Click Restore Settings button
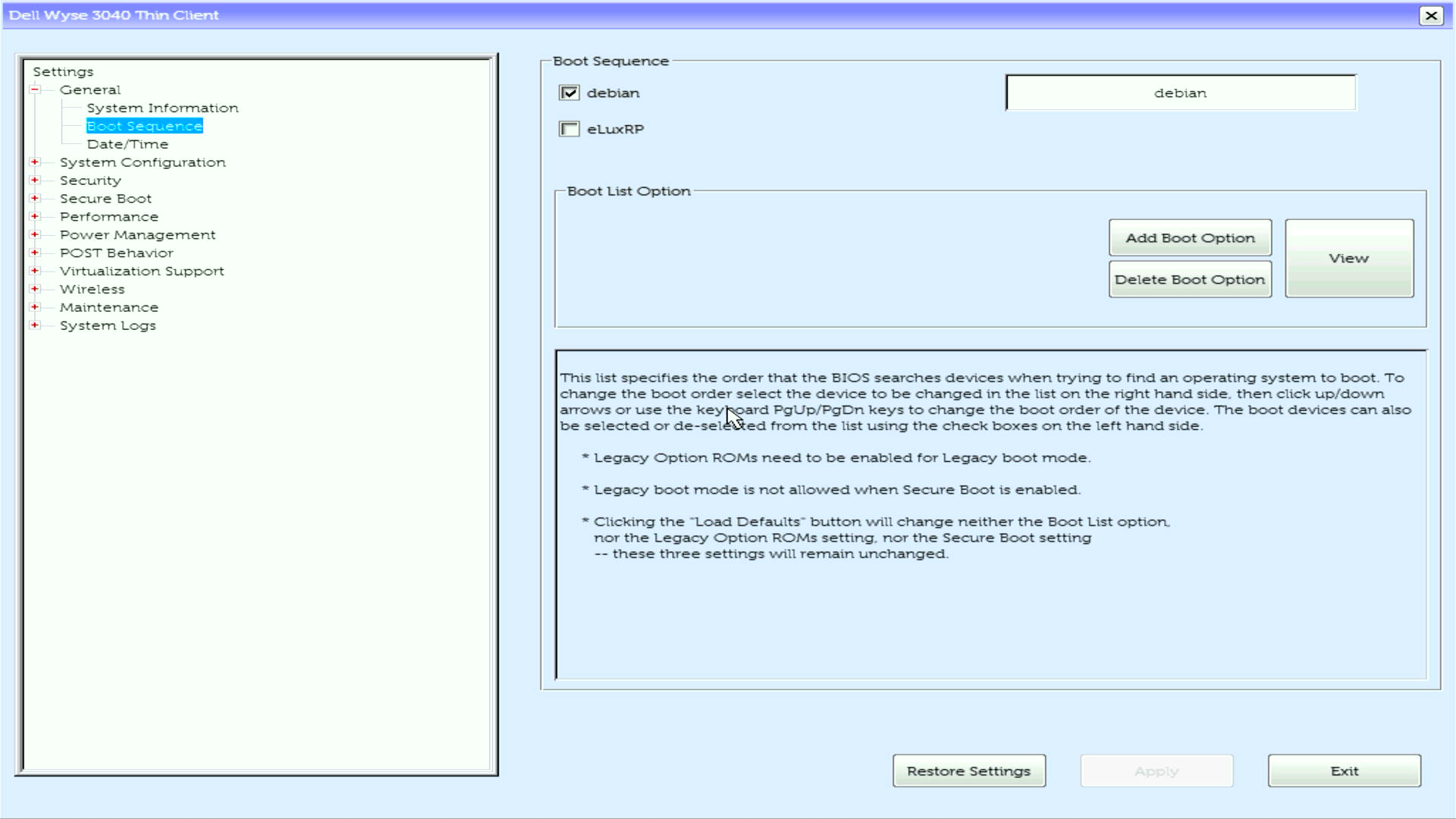This screenshot has height=819, width=1456. tap(969, 771)
